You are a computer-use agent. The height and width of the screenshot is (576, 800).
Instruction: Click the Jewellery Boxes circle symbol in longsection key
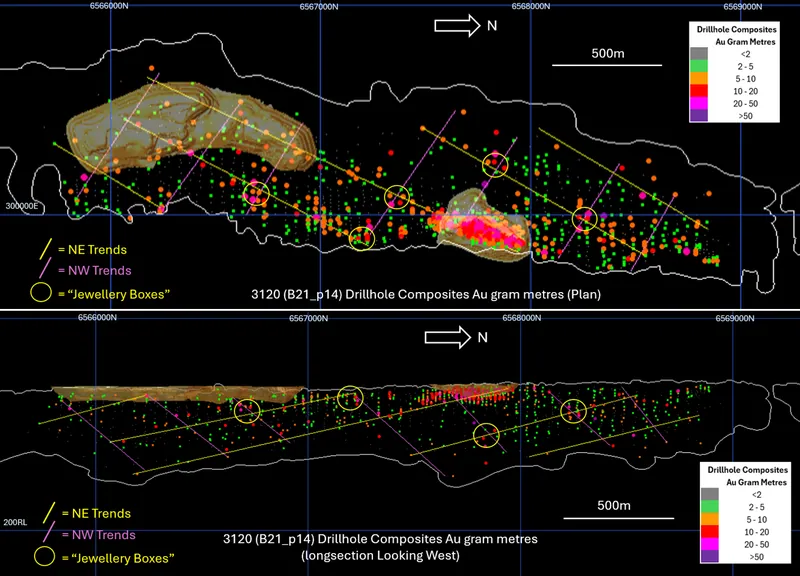[45, 556]
